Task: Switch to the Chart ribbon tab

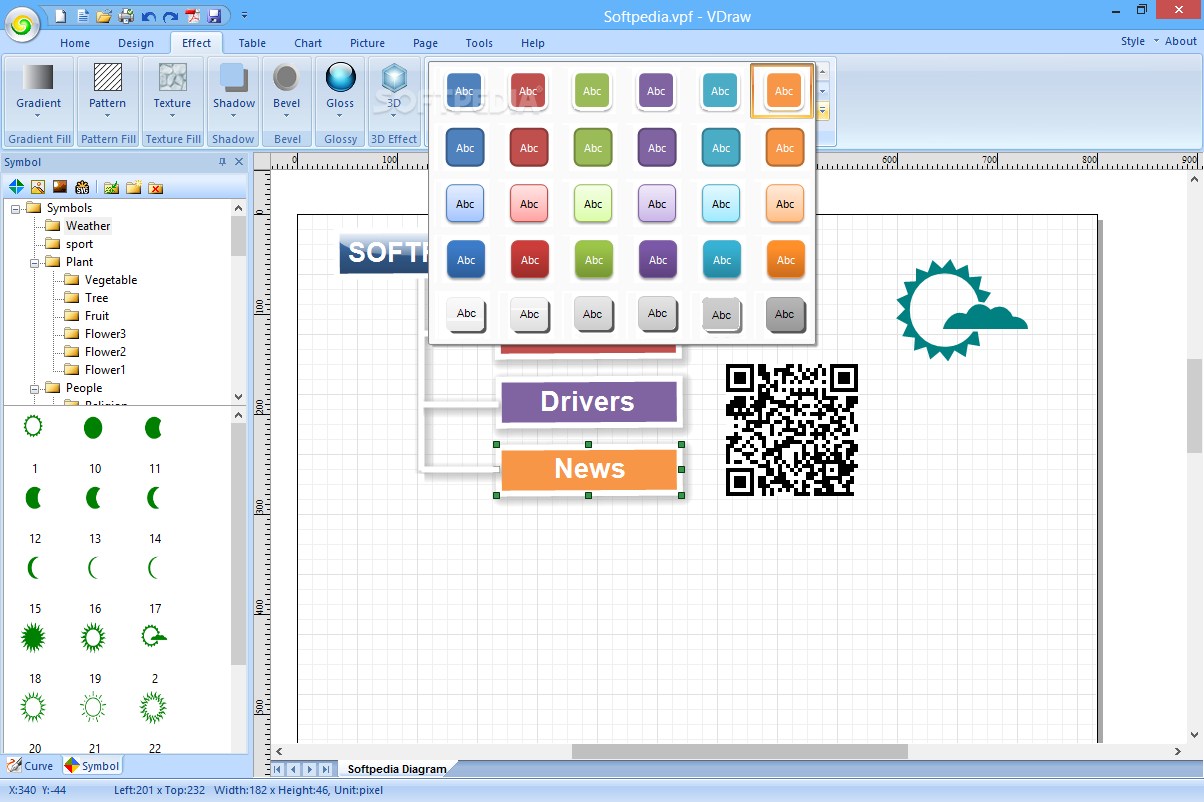Action: (x=308, y=43)
